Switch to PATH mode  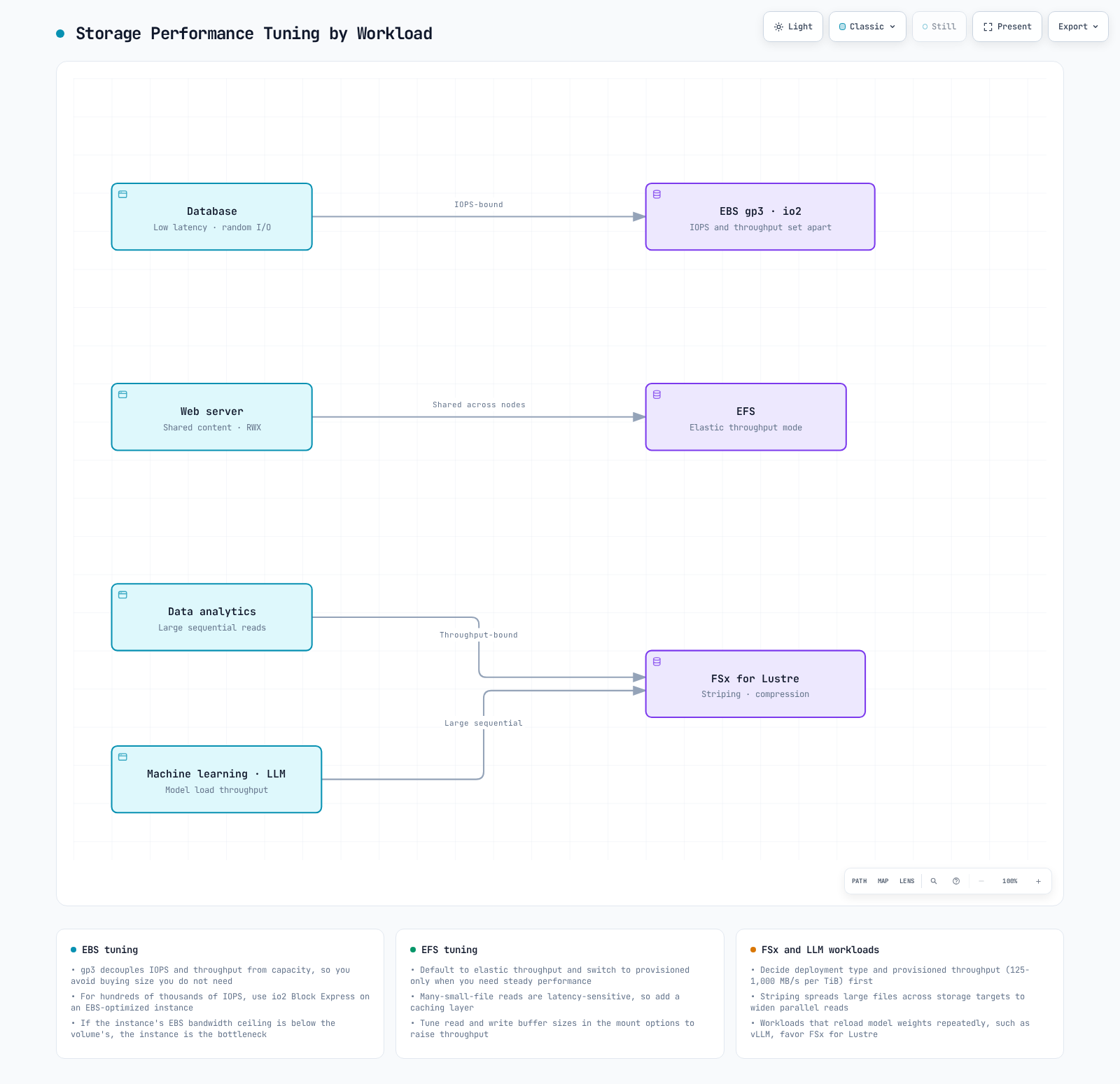point(859,881)
